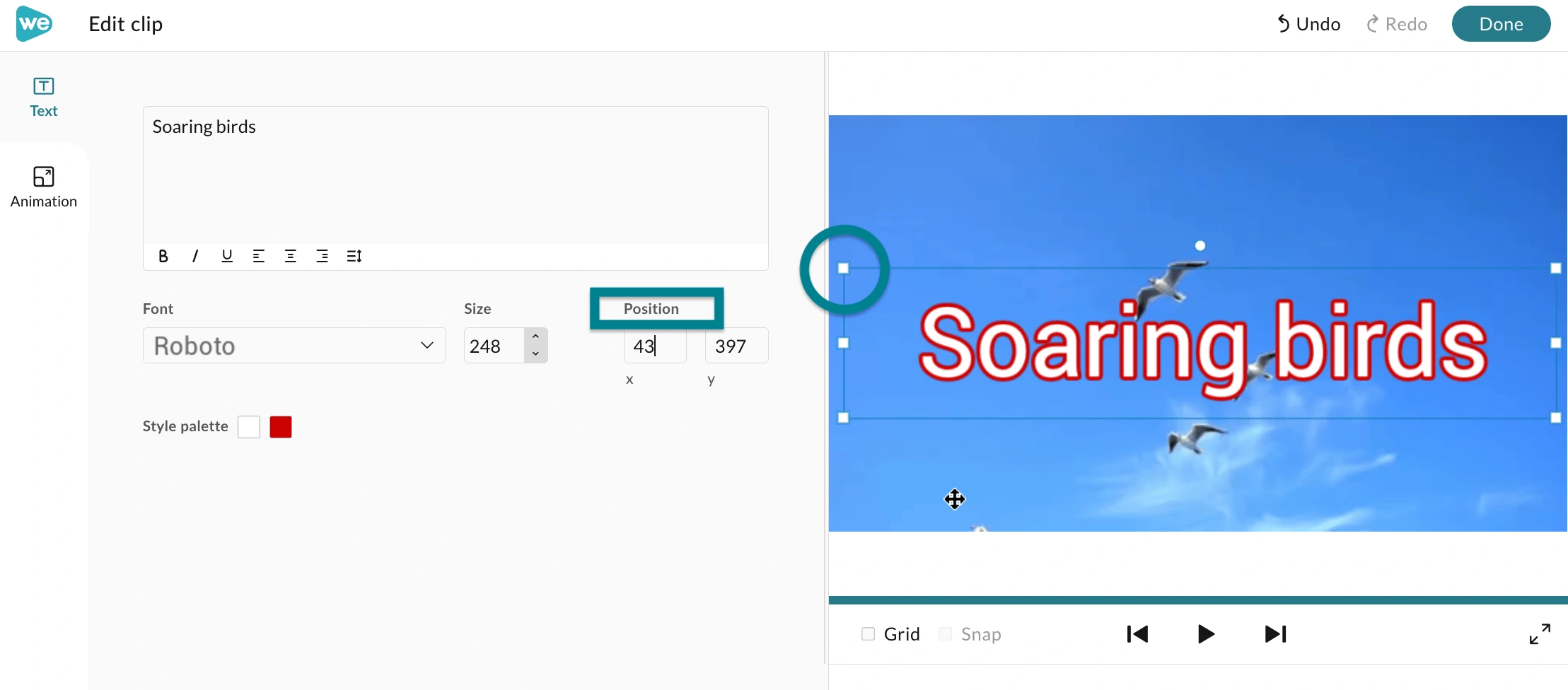Image resolution: width=1568 pixels, height=690 pixels.
Task: Click the WeVideo logo icon
Action: click(x=34, y=24)
